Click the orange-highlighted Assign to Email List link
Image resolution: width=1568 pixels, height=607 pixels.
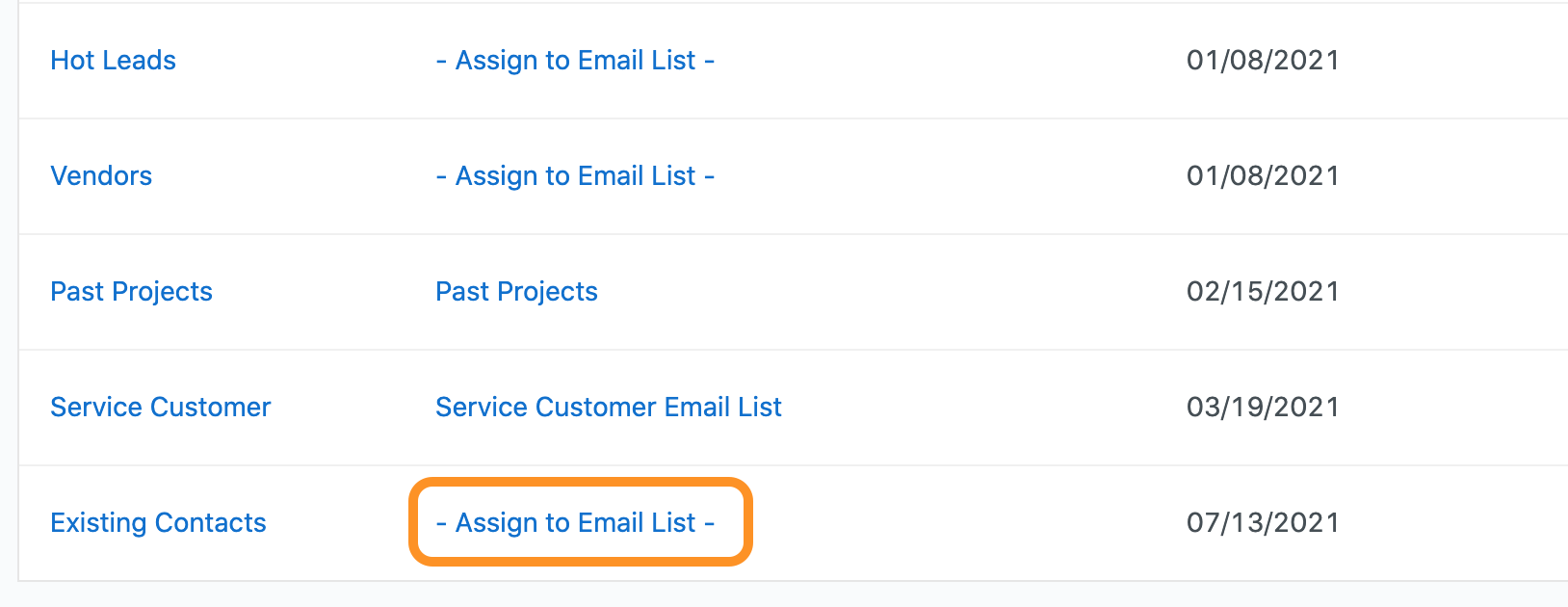pos(575,522)
